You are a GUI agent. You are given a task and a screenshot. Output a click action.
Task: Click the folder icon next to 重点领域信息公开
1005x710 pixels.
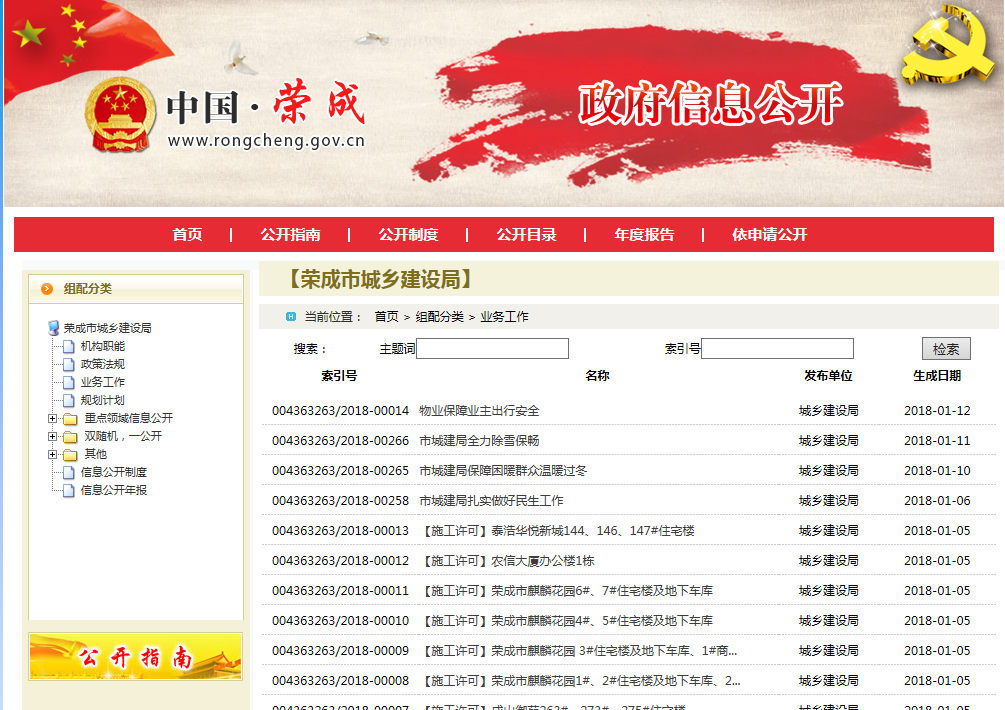(70, 419)
